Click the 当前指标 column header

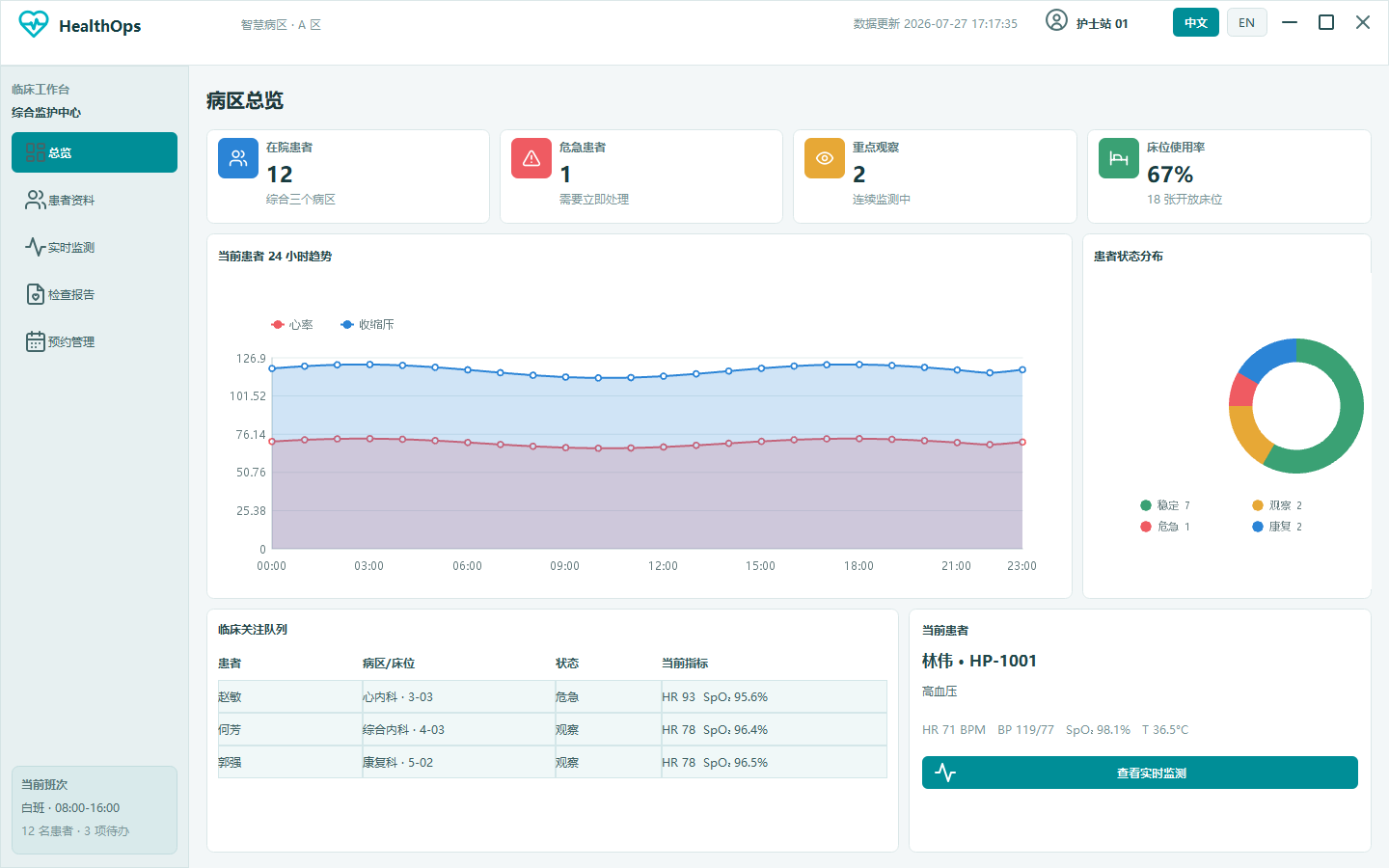(685, 664)
